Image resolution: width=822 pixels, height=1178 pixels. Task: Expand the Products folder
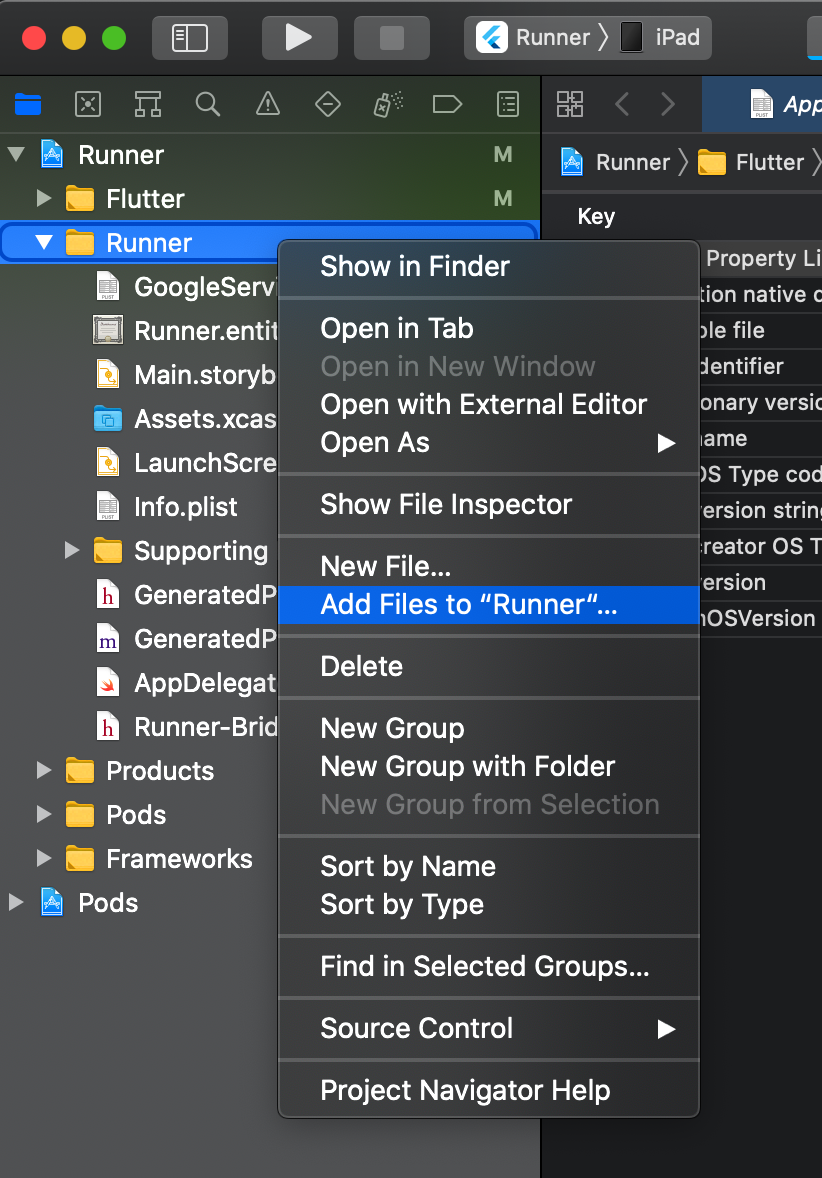44,771
